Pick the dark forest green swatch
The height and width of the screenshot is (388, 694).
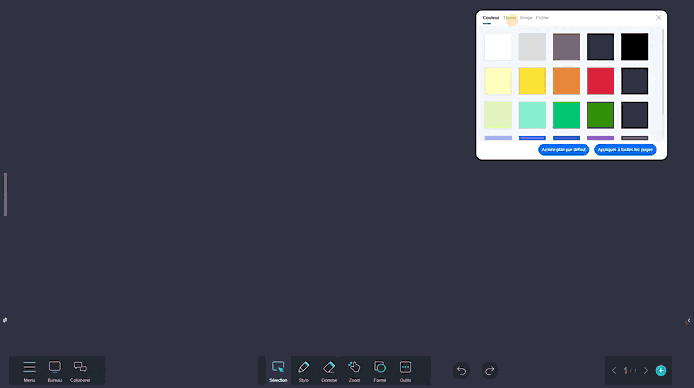coord(600,115)
